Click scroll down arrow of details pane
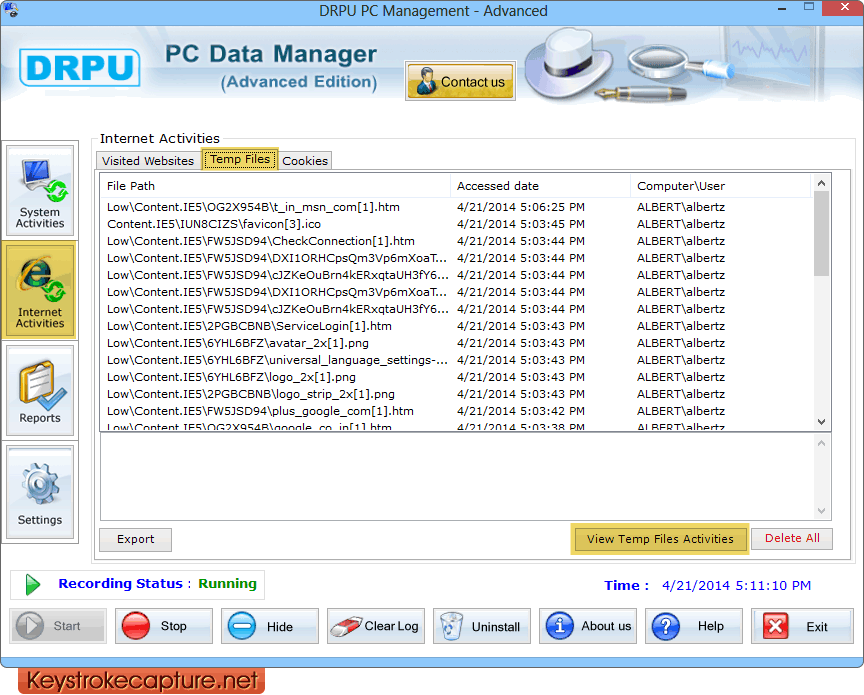 [x=821, y=511]
